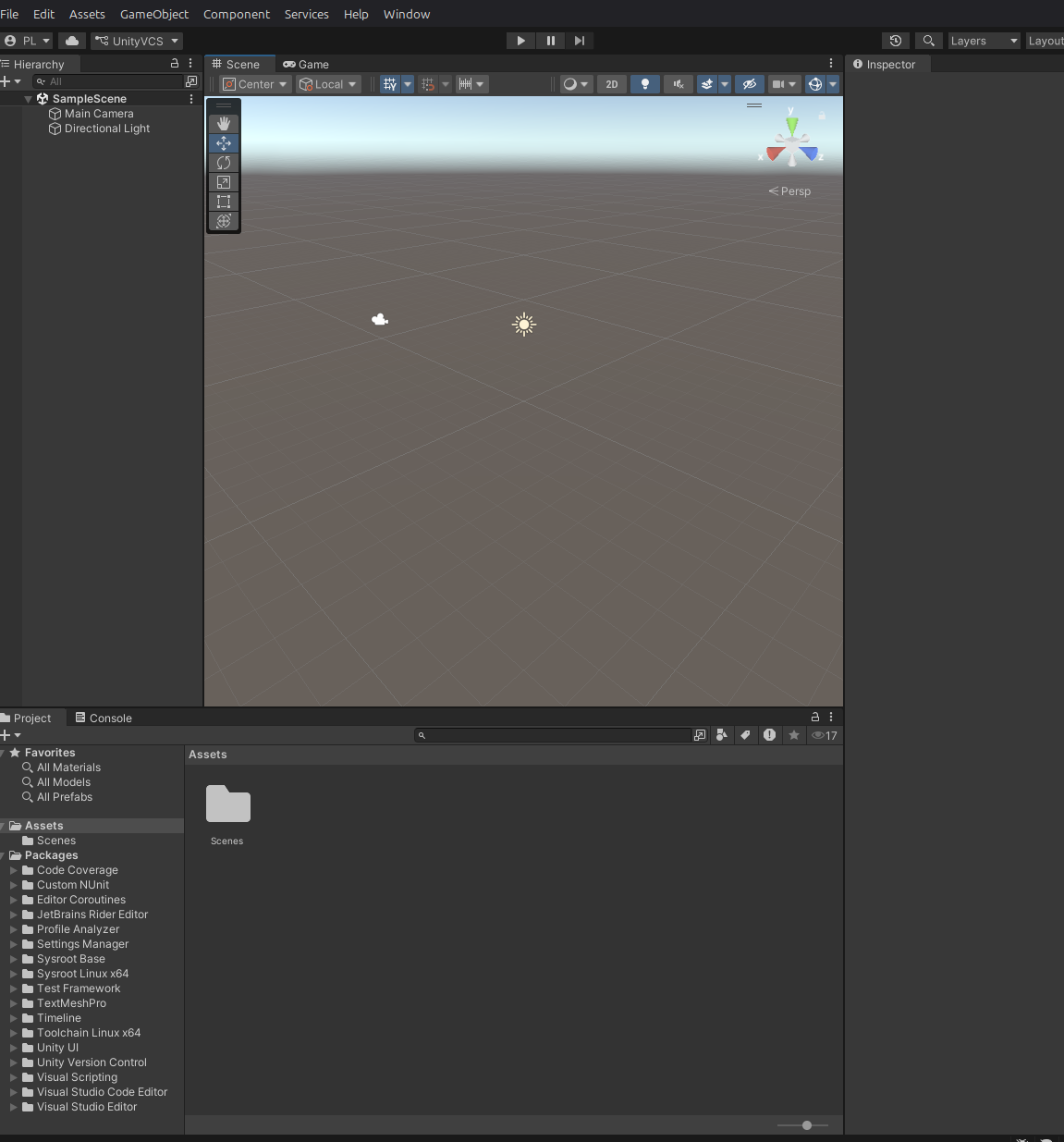
Task: Toggle Hierarchy panel lock
Action: [x=175, y=64]
